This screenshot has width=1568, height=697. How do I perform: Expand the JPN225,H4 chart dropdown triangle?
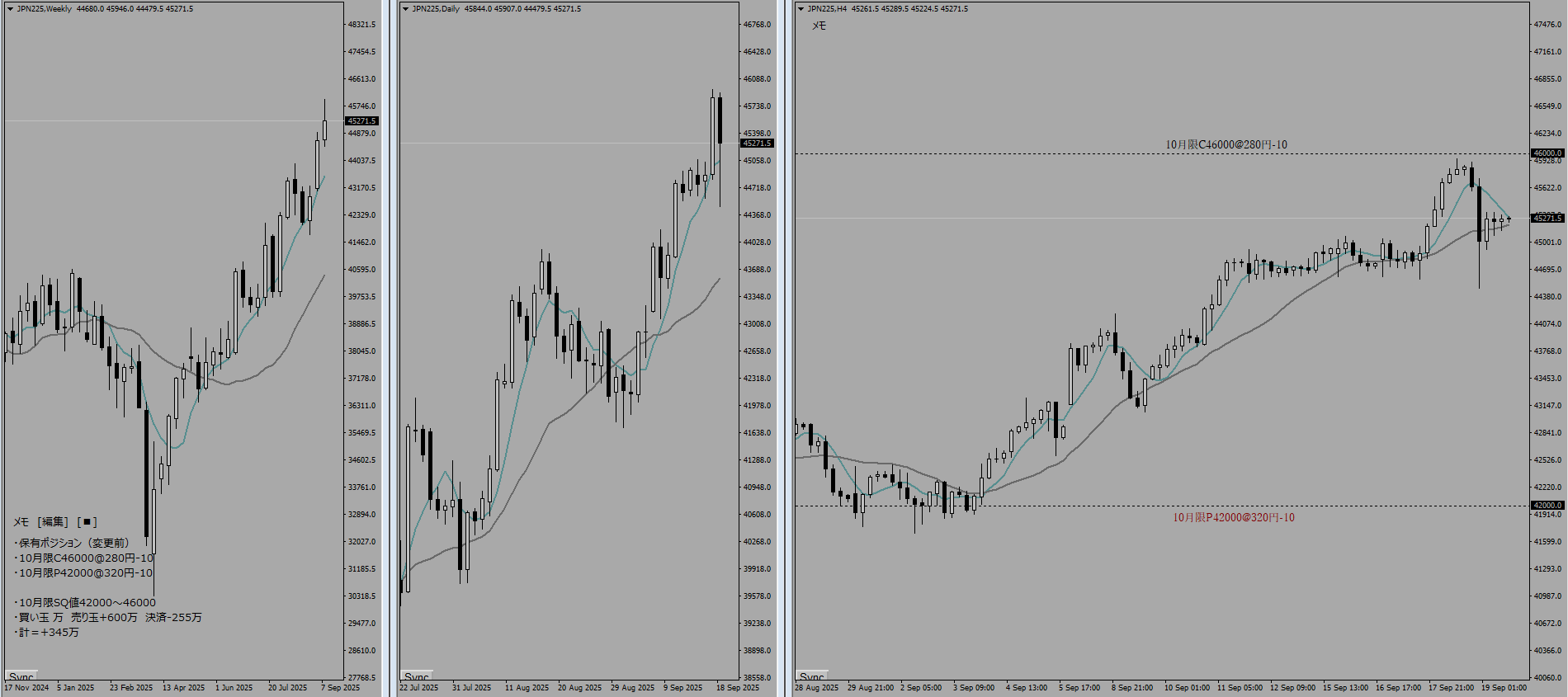point(801,9)
